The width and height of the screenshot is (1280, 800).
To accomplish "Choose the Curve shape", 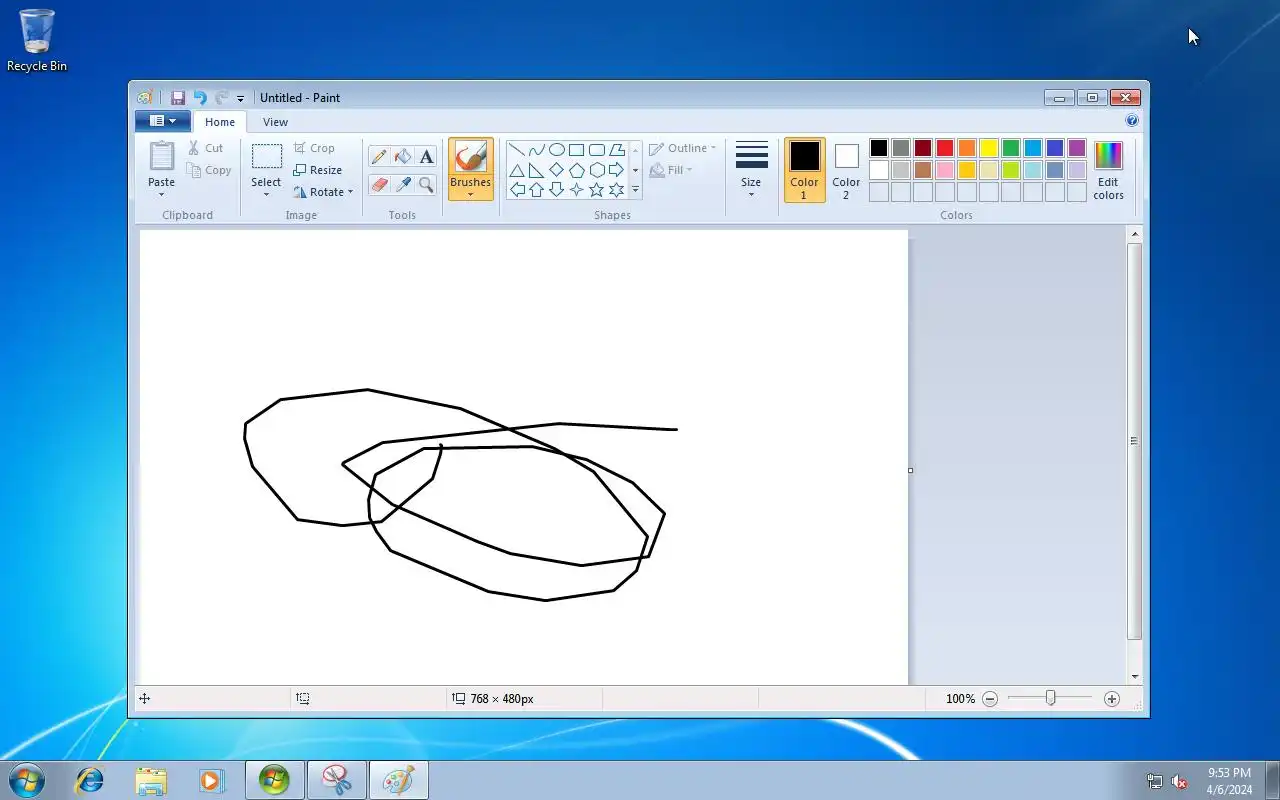I will coord(537,150).
